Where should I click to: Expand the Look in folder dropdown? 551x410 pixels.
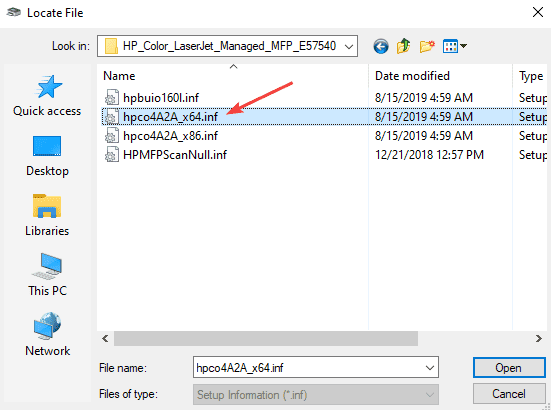click(349, 46)
